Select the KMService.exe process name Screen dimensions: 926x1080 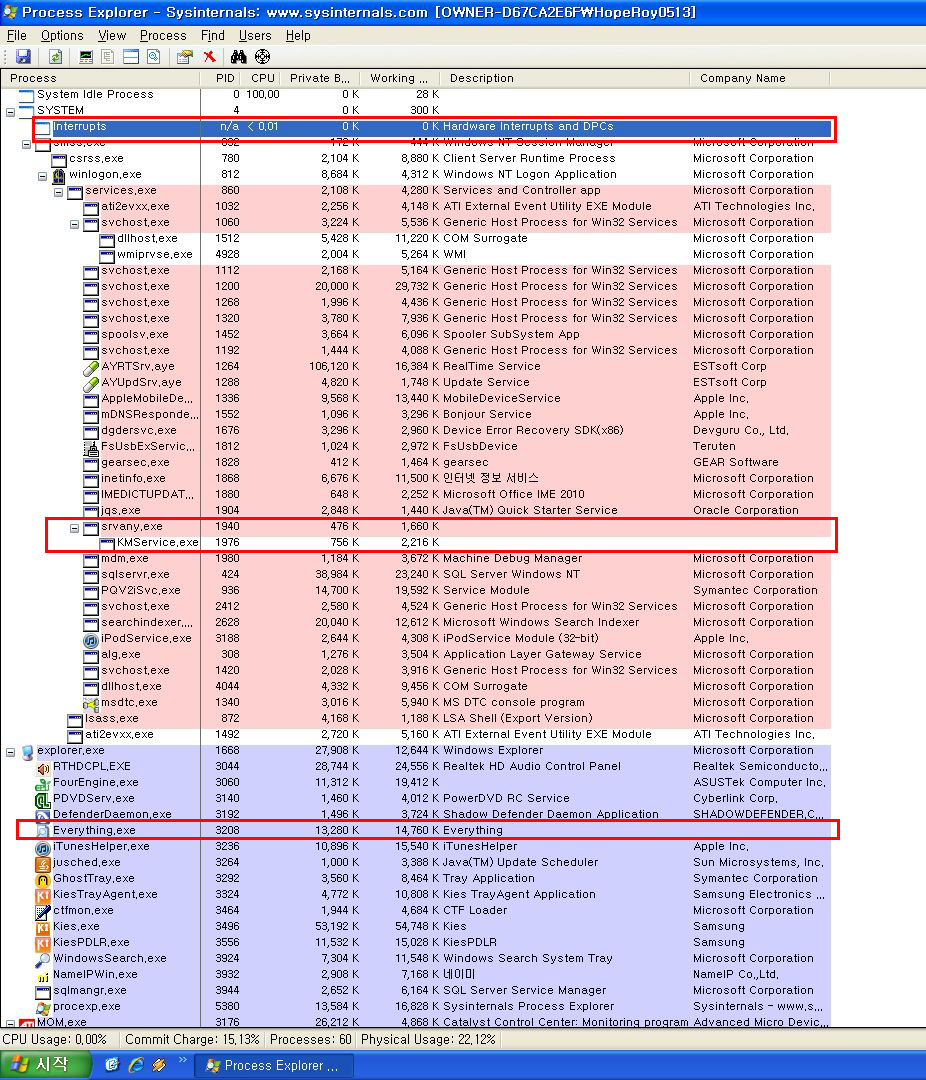tap(158, 543)
